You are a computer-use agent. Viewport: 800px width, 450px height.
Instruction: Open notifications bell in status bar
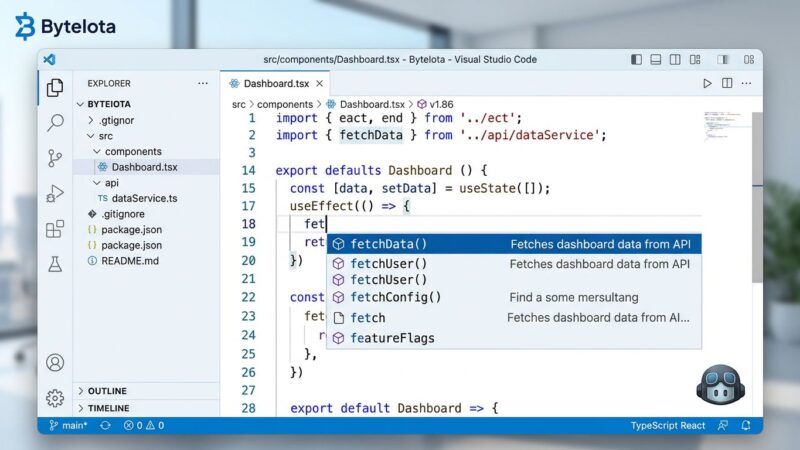(746, 425)
